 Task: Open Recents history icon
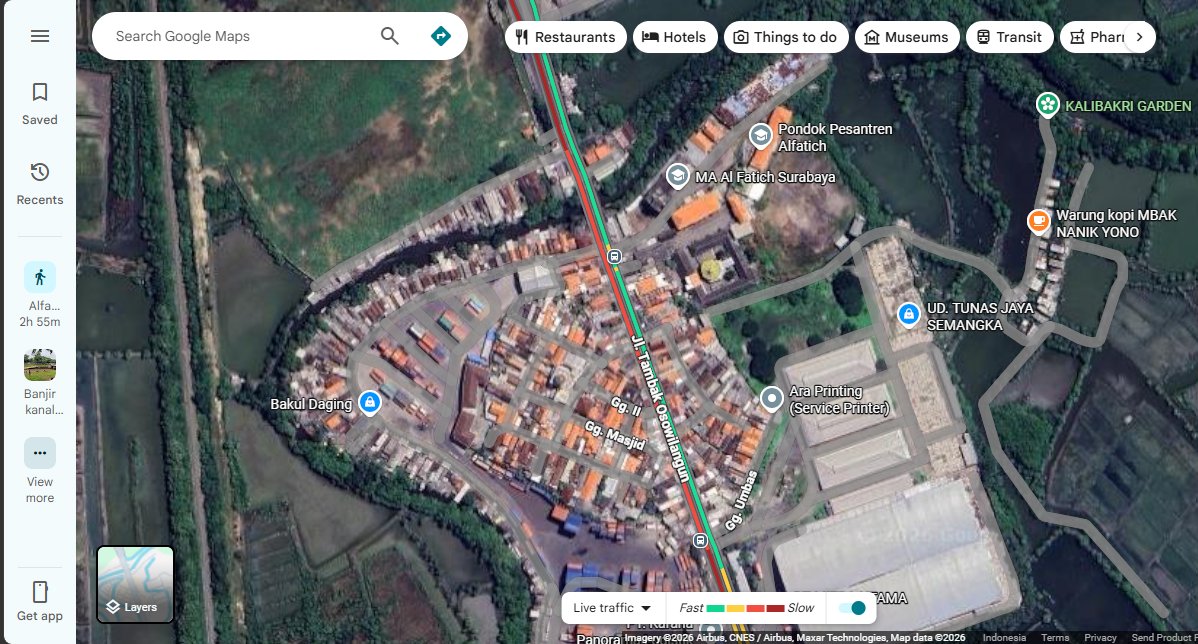(40, 172)
